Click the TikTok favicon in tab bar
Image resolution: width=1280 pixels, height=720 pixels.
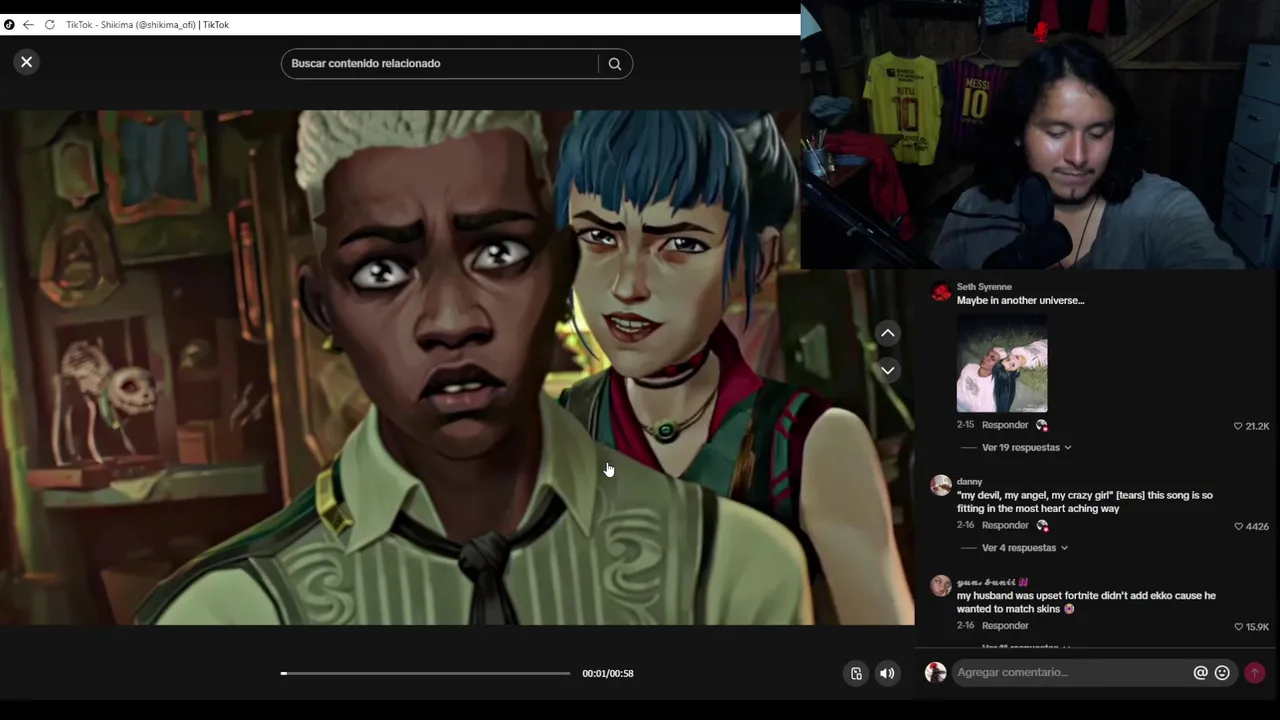pyautogui.click(x=9, y=25)
